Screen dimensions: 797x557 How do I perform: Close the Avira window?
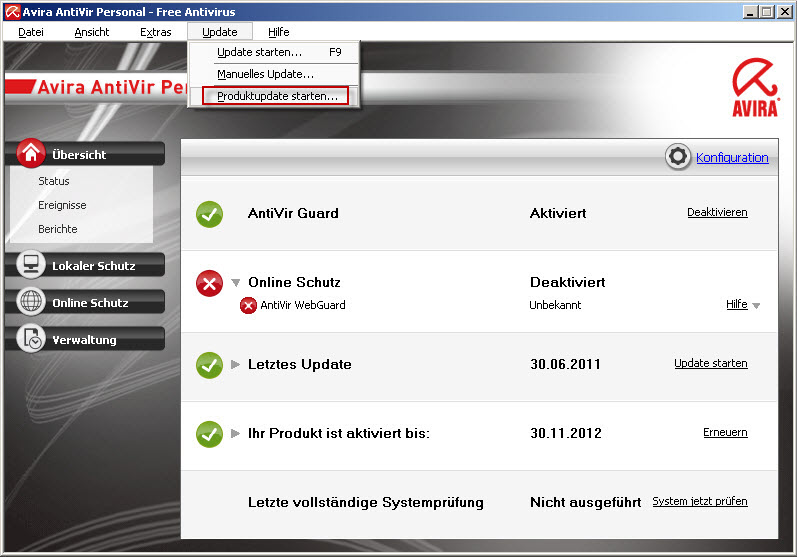(784, 12)
